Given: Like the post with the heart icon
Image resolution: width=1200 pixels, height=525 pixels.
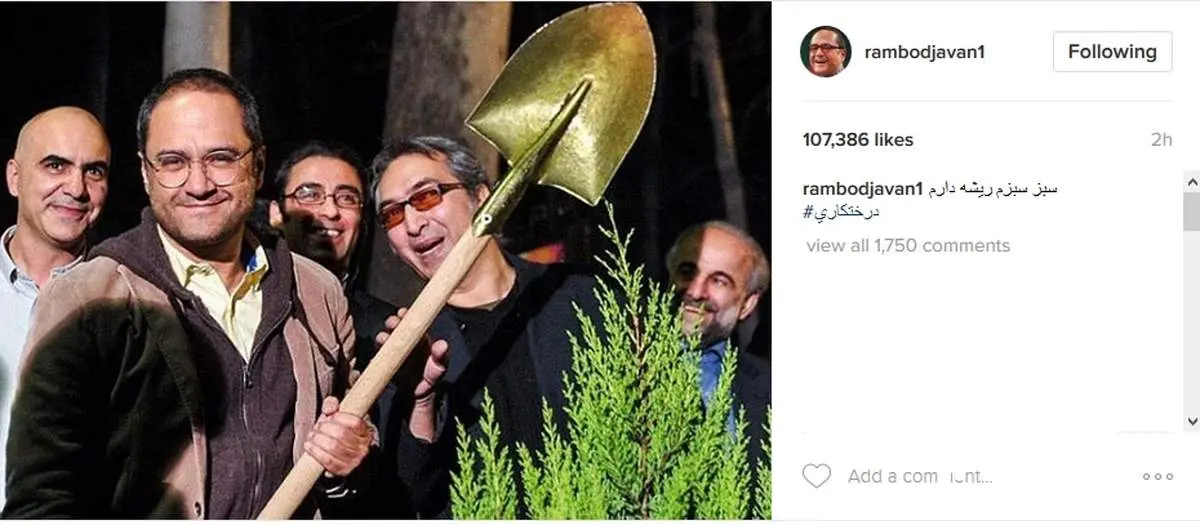Looking at the screenshot, I should click(816, 476).
